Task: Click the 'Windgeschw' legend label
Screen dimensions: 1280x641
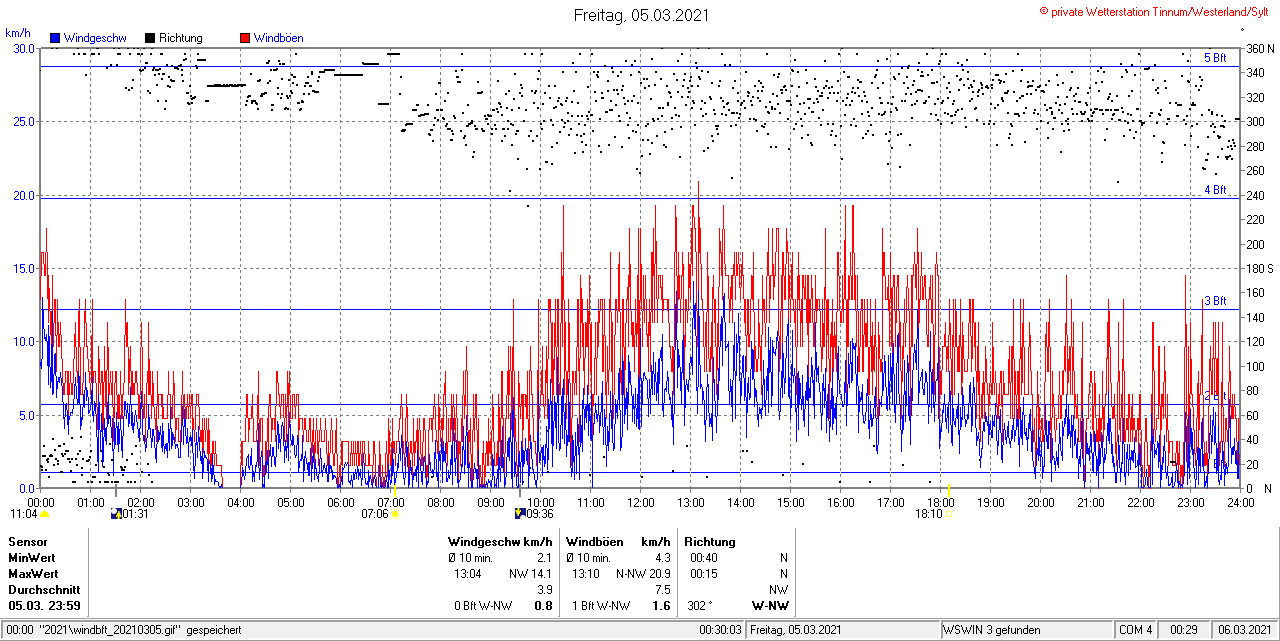Action: tap(95, 38)
